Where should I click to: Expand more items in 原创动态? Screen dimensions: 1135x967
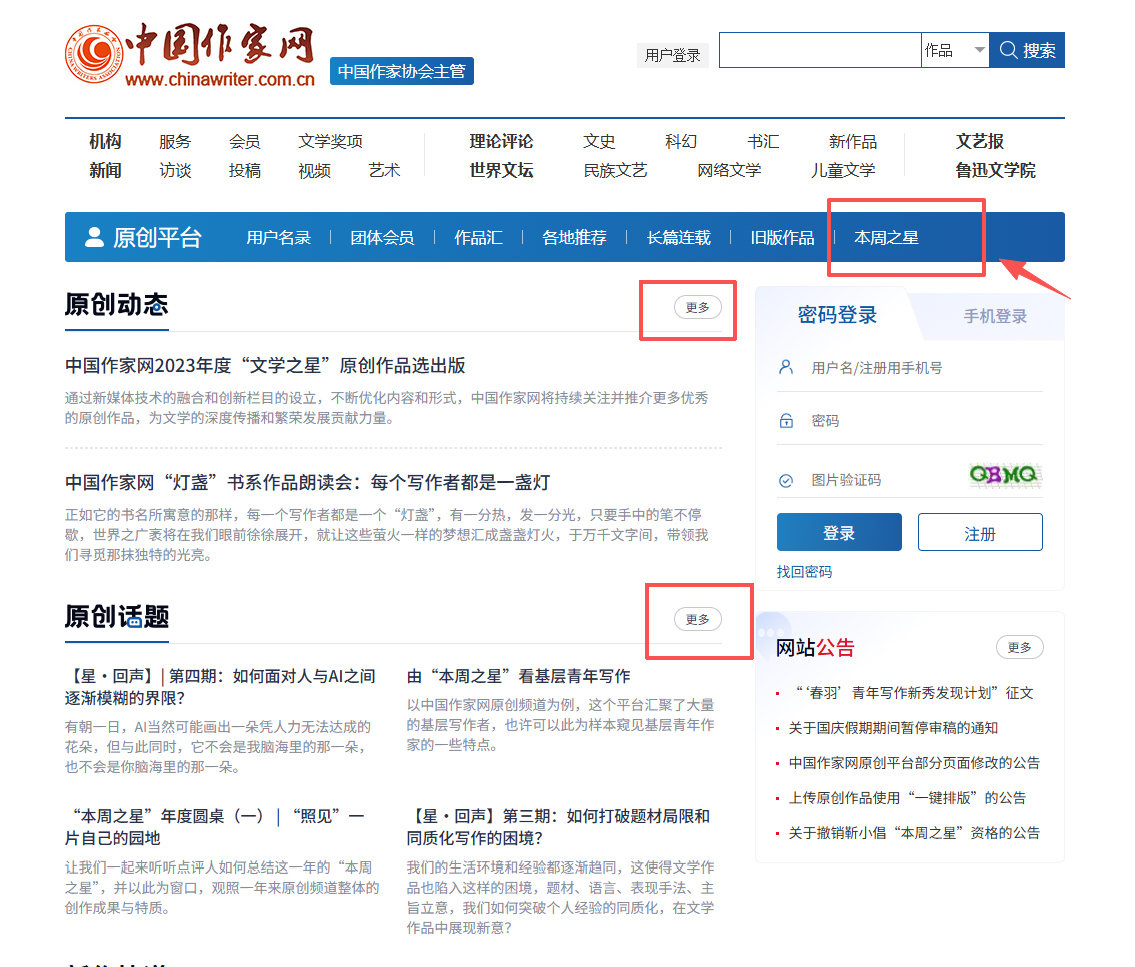(x=697, y=308)
